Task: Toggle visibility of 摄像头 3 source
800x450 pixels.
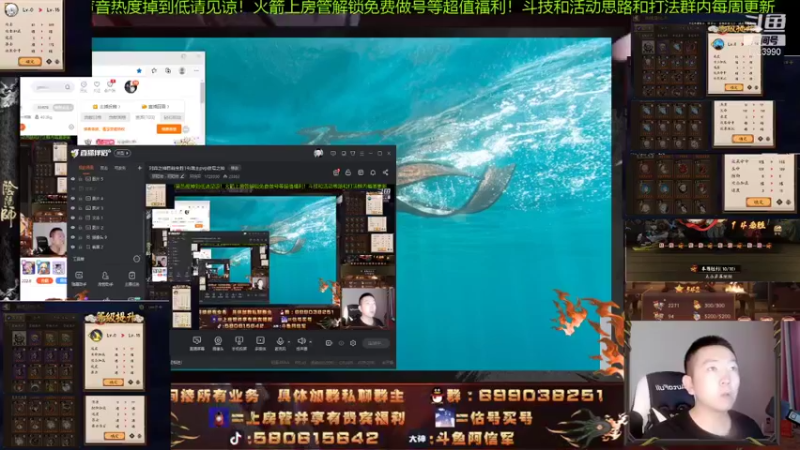Action: (73, 237)
